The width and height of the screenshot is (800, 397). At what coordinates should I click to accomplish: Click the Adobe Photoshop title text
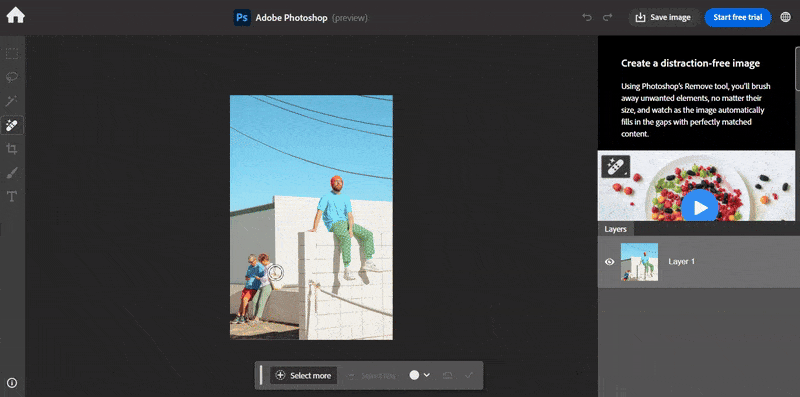tap(291, 18)
